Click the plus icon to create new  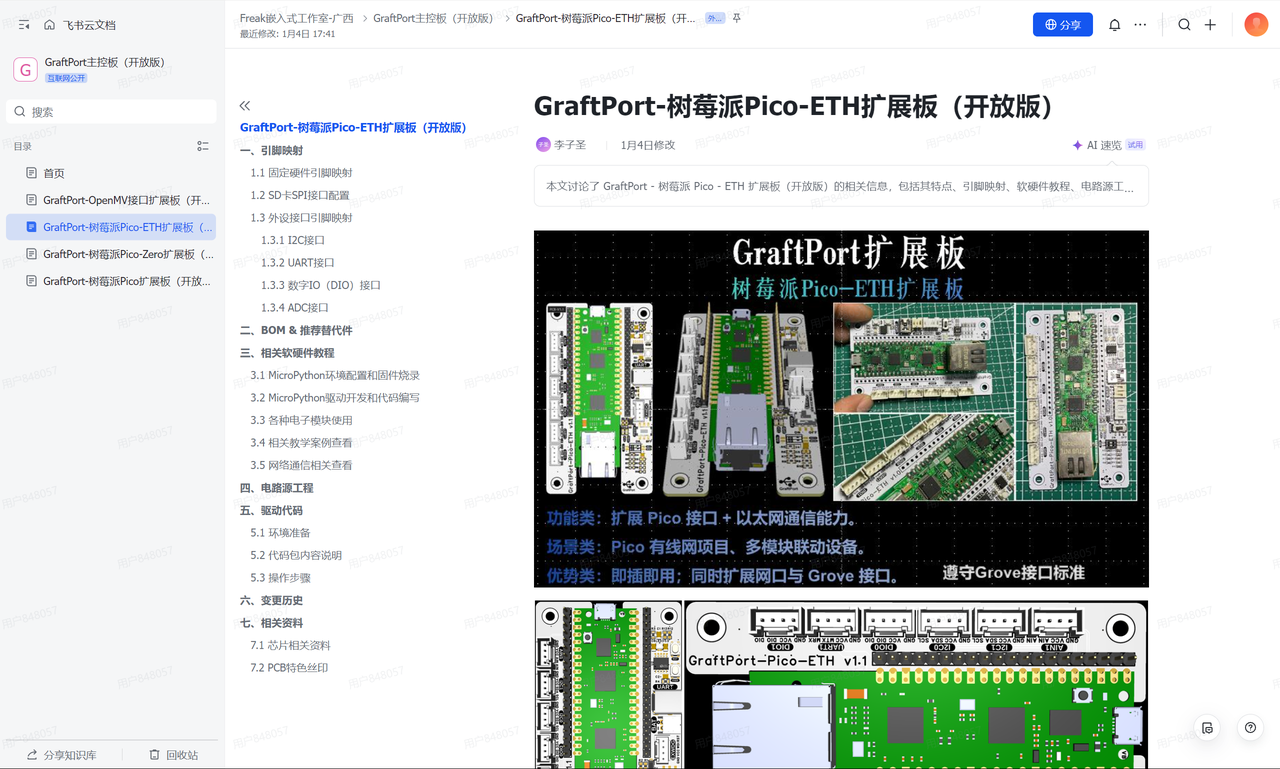pyautogui.click(x=1210, y=25)
